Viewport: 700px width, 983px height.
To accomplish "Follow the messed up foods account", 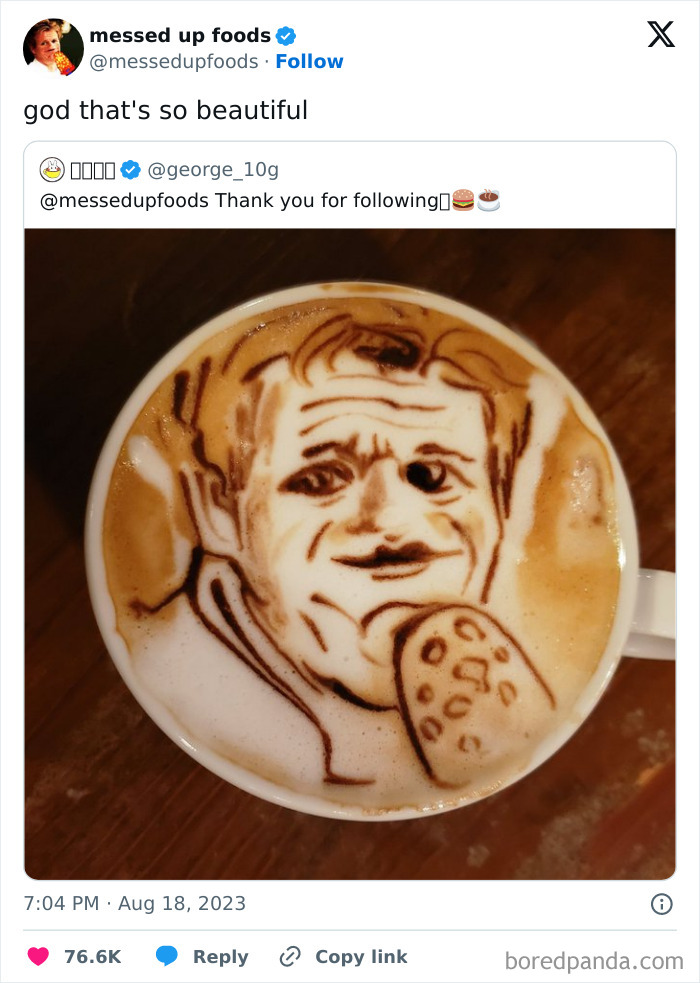I will point(310,61).
